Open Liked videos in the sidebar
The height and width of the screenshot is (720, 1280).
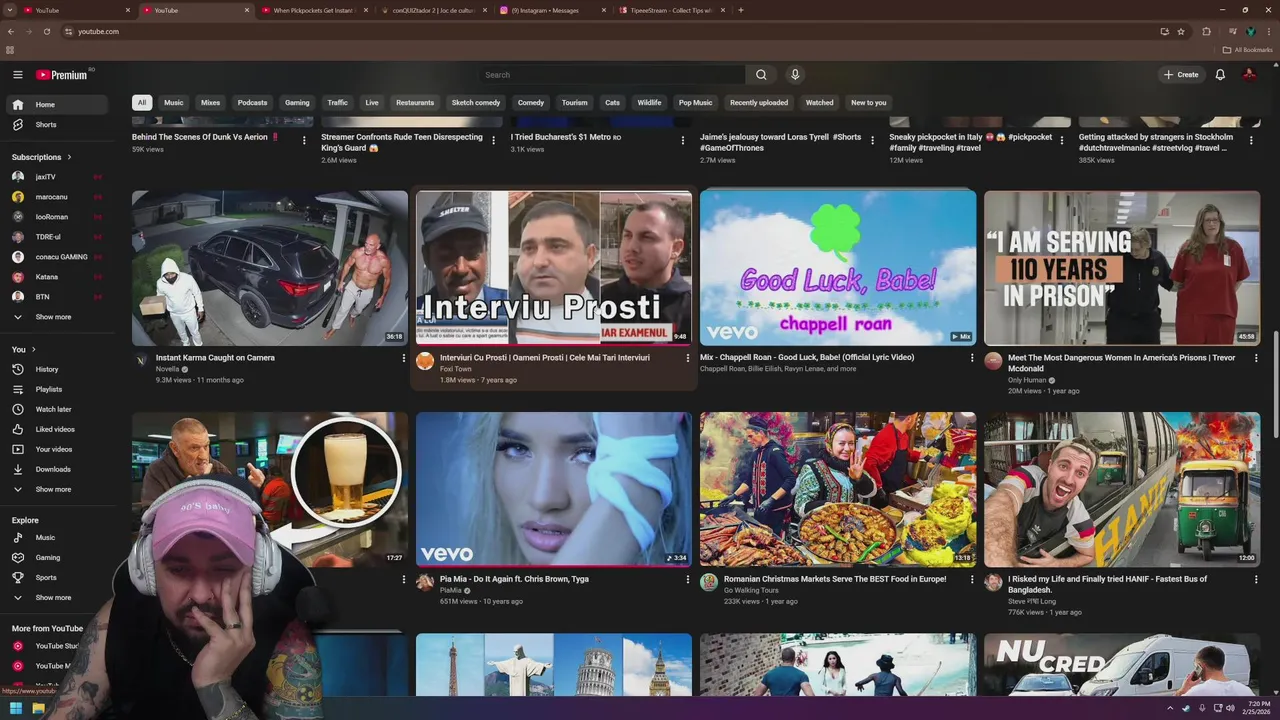click(58, 429)
